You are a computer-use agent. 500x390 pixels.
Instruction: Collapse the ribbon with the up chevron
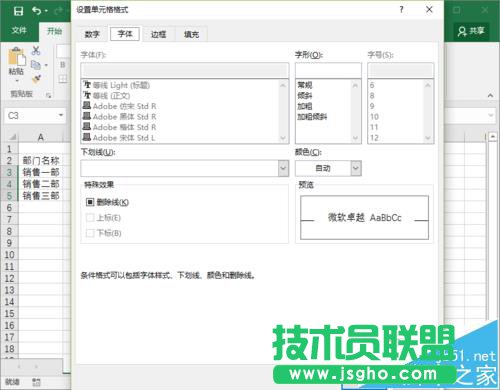490,95
